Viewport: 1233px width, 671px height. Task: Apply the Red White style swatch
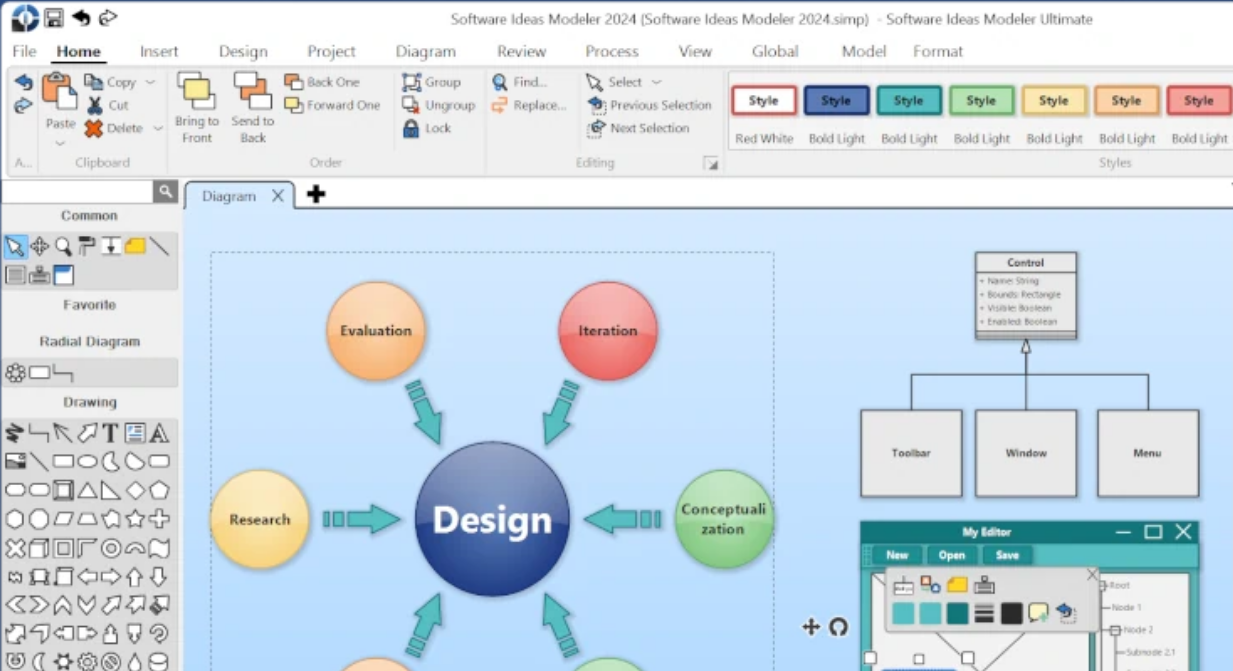(763, 100)
